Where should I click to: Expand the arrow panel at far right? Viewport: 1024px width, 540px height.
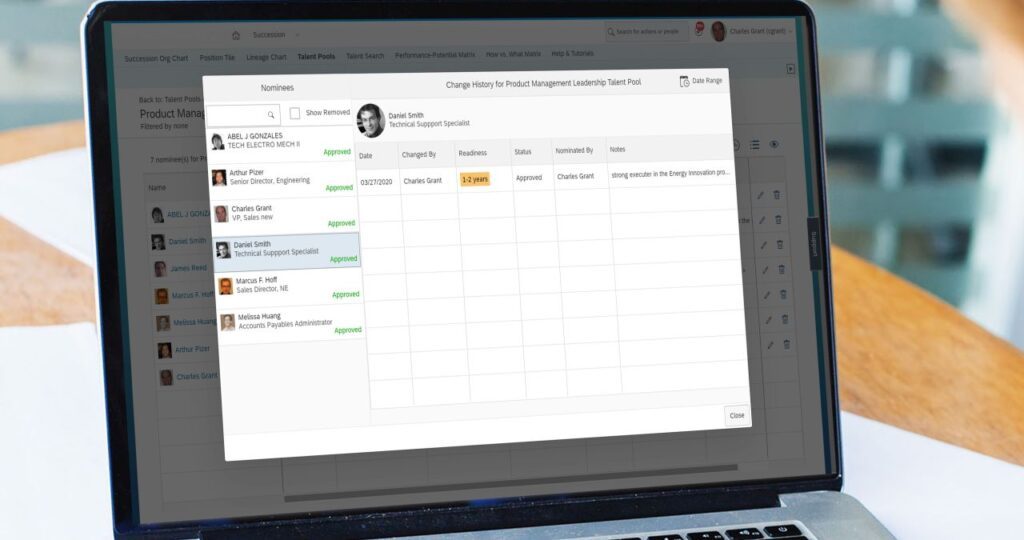(790, 69)
